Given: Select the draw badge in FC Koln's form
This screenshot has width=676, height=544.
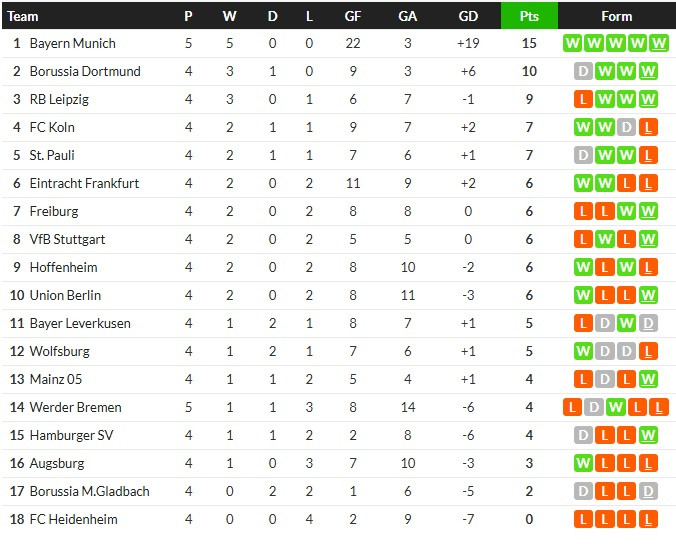Looking at the screenshot, I should [x=628, y=127].
